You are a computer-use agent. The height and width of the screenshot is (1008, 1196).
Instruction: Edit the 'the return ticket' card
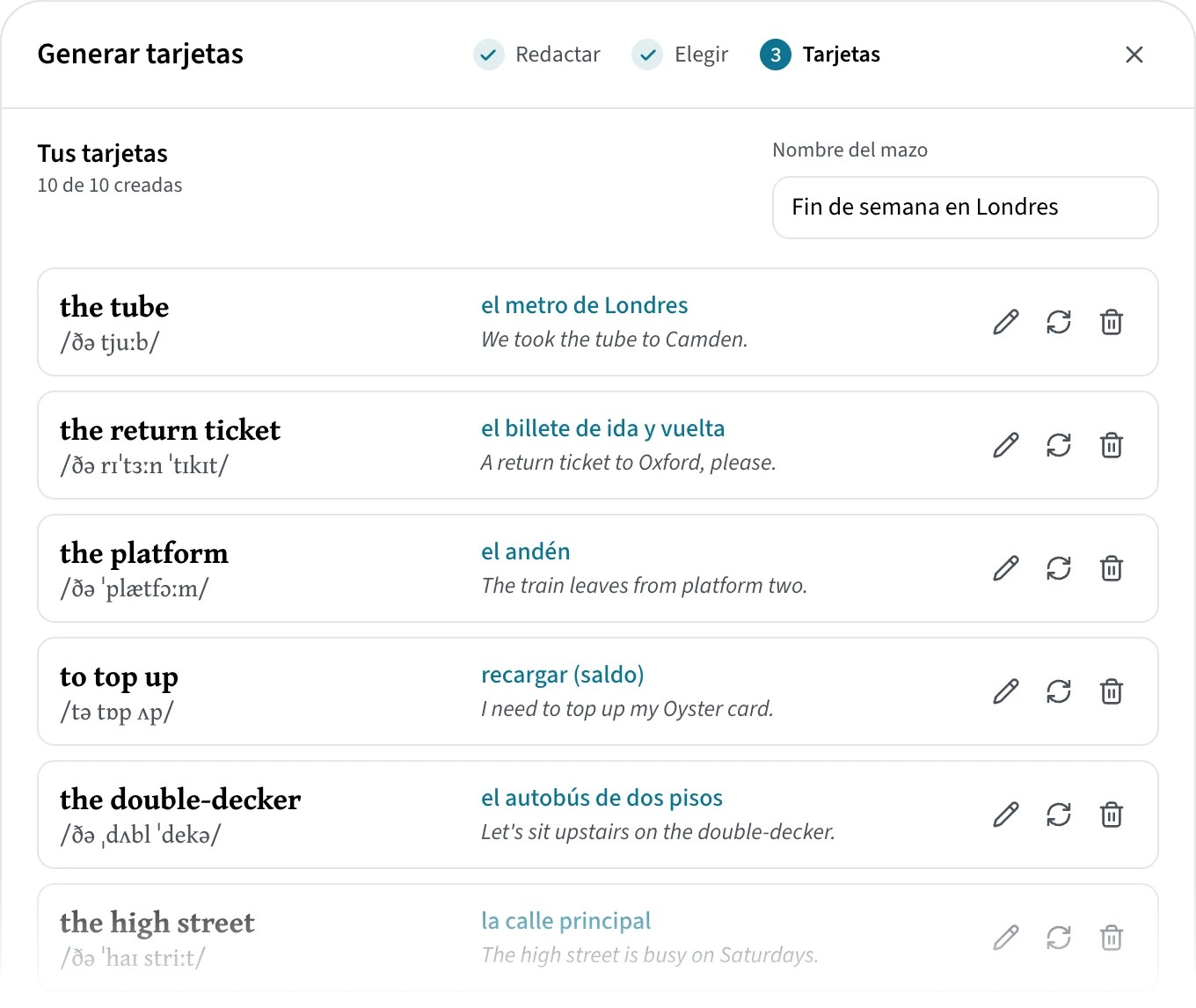point(1006,445)
